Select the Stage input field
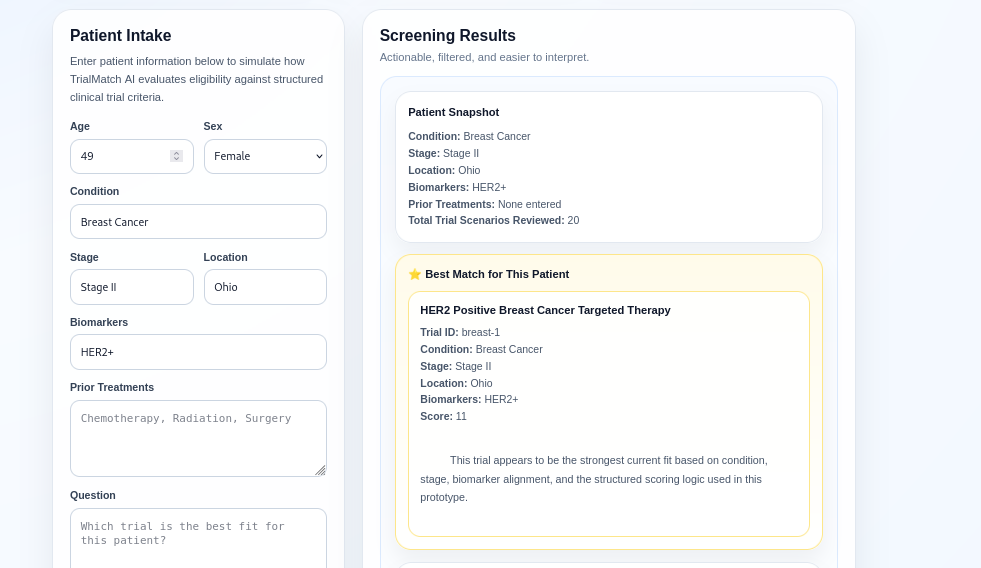Screen dimensions: 981x568 click(131, 287)
